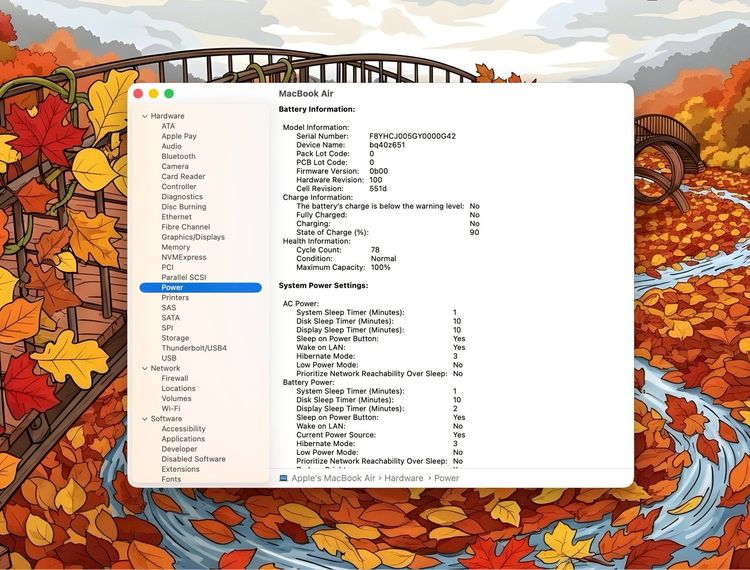The width and height of the screenshot is (750, 570).
Task: Click the Cycle Count value 78
Action: point(375,250)
